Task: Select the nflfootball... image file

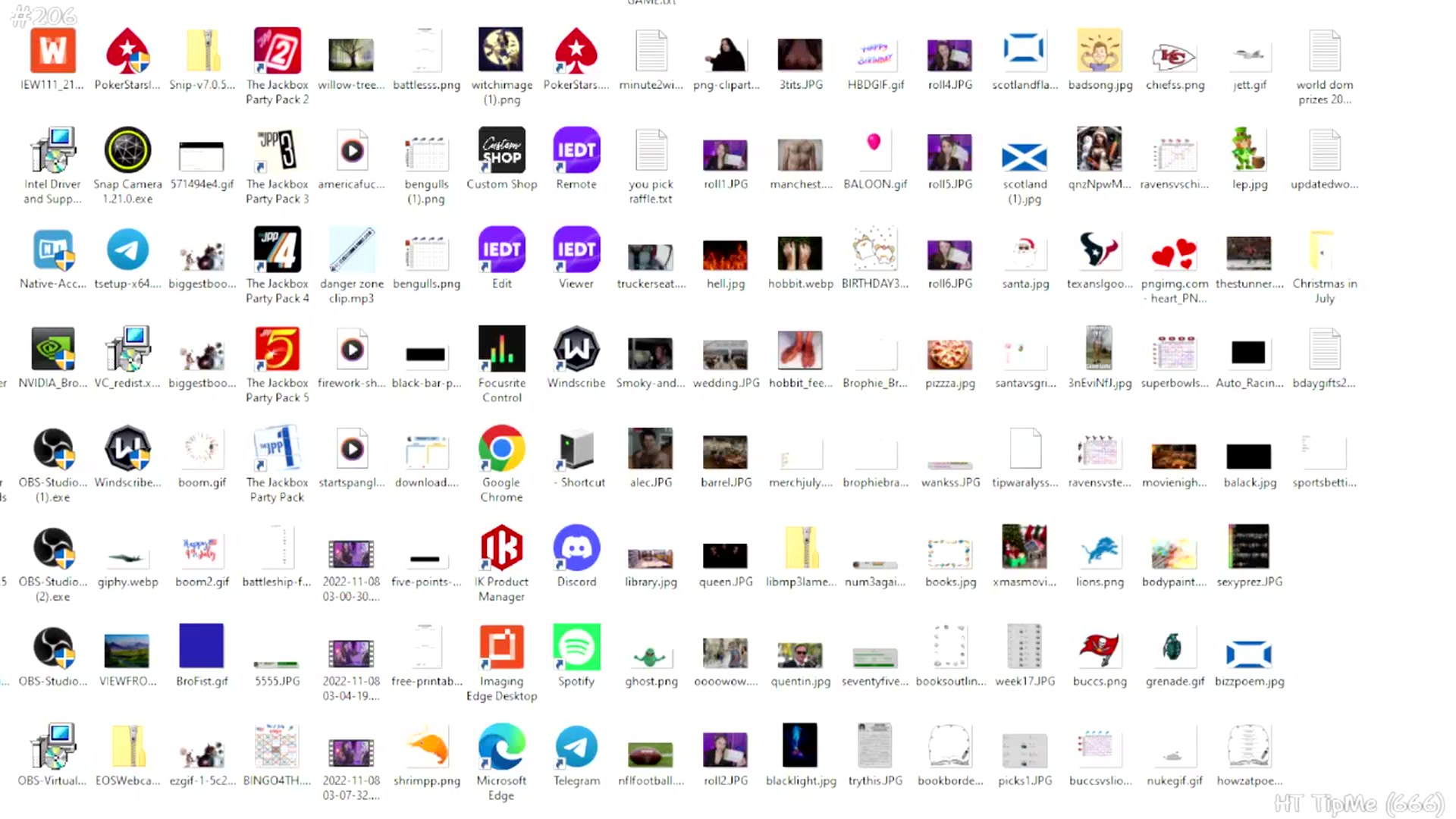Action: coord(651,755)
